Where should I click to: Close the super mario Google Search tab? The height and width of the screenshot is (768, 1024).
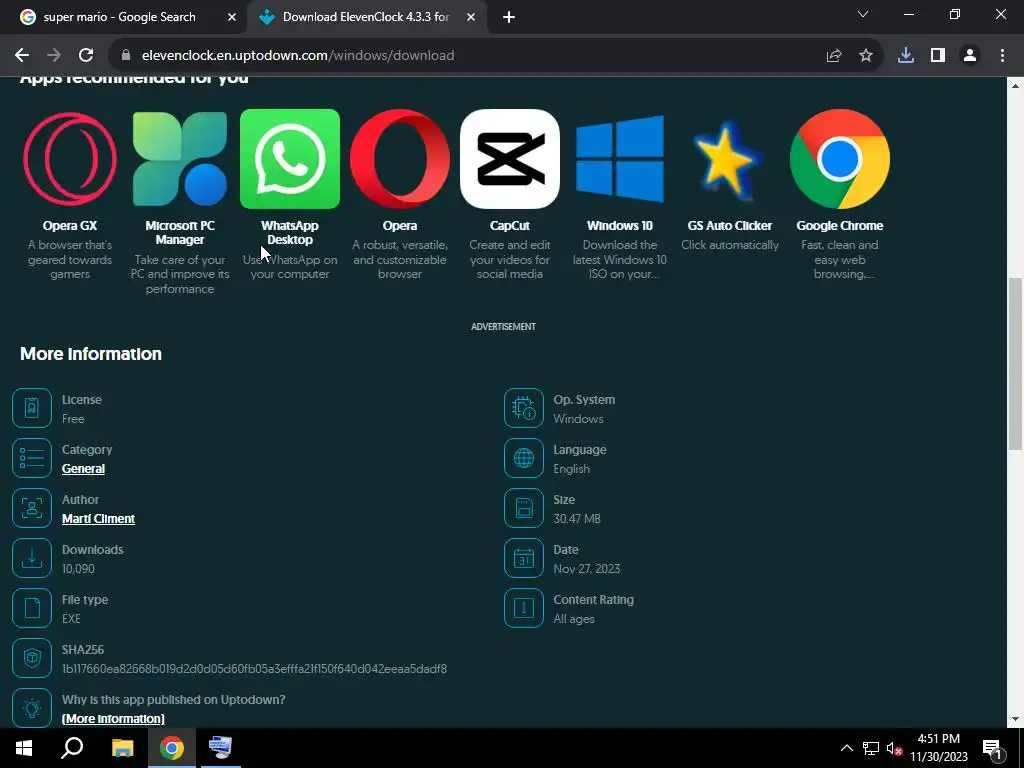click(x=232, y=18)
